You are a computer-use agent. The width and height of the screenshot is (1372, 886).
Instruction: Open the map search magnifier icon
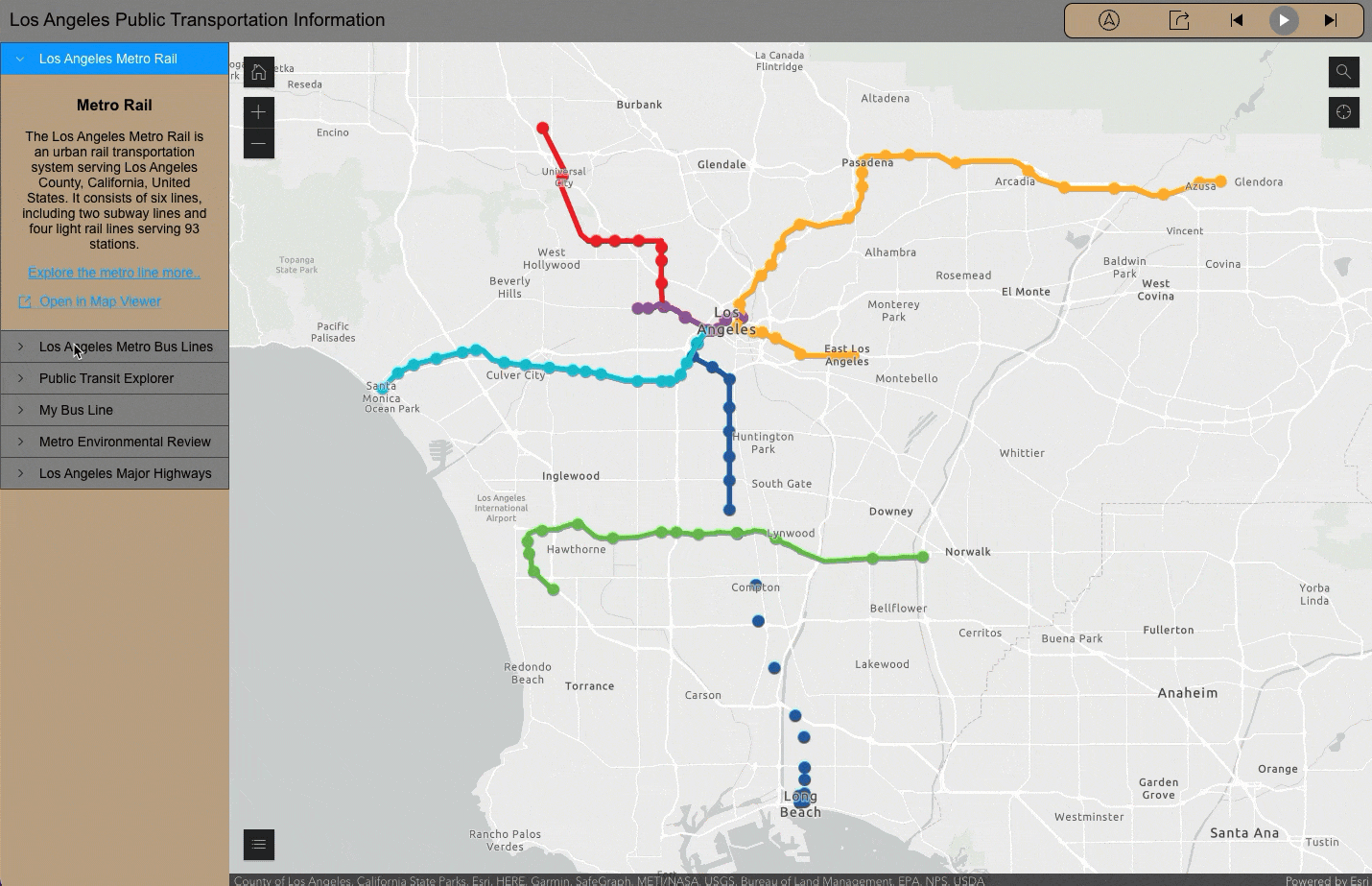[1343, 72]
